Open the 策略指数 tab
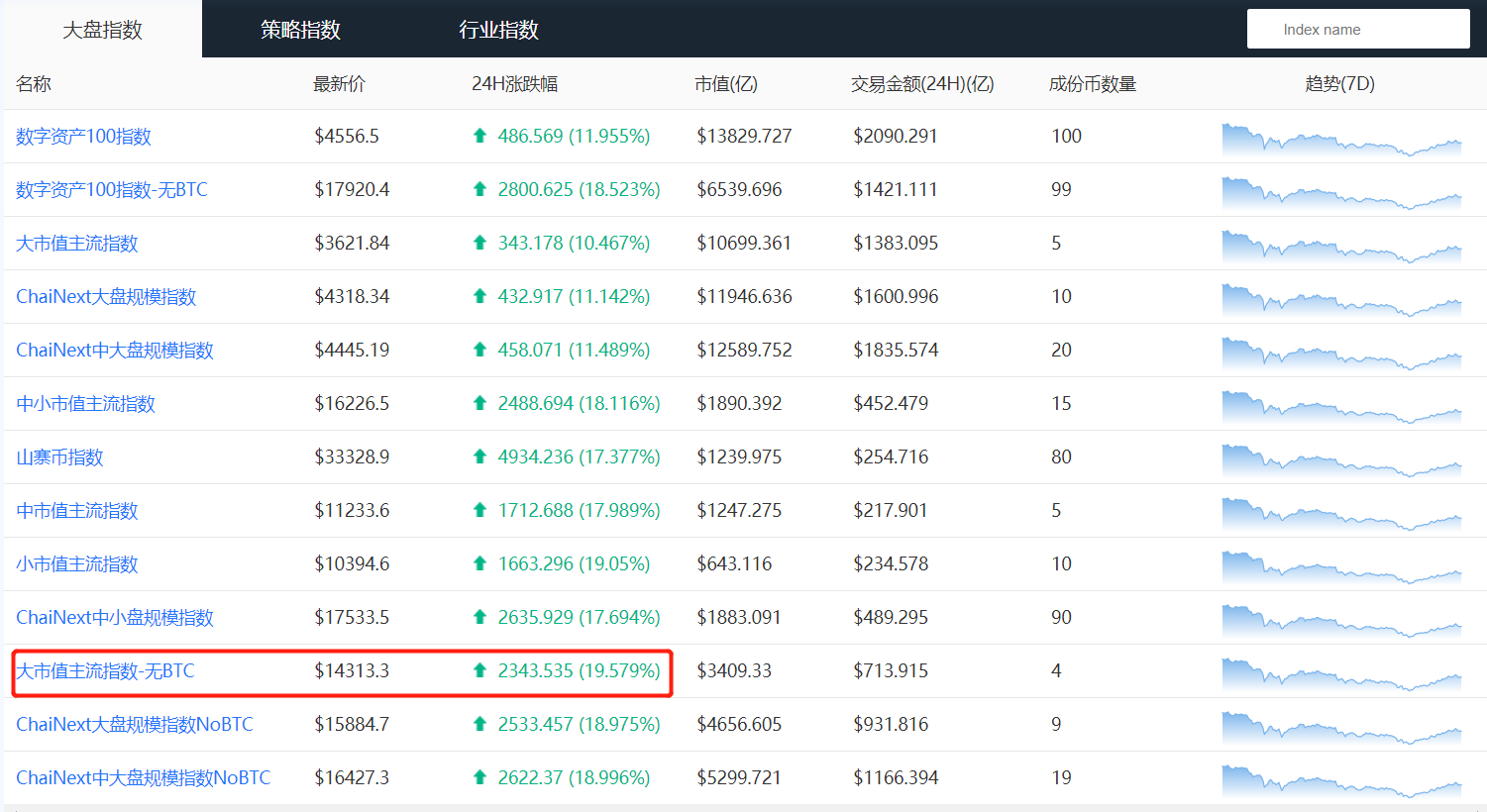The width and height of the screenshot is (1487, 812). click(300, 30)
